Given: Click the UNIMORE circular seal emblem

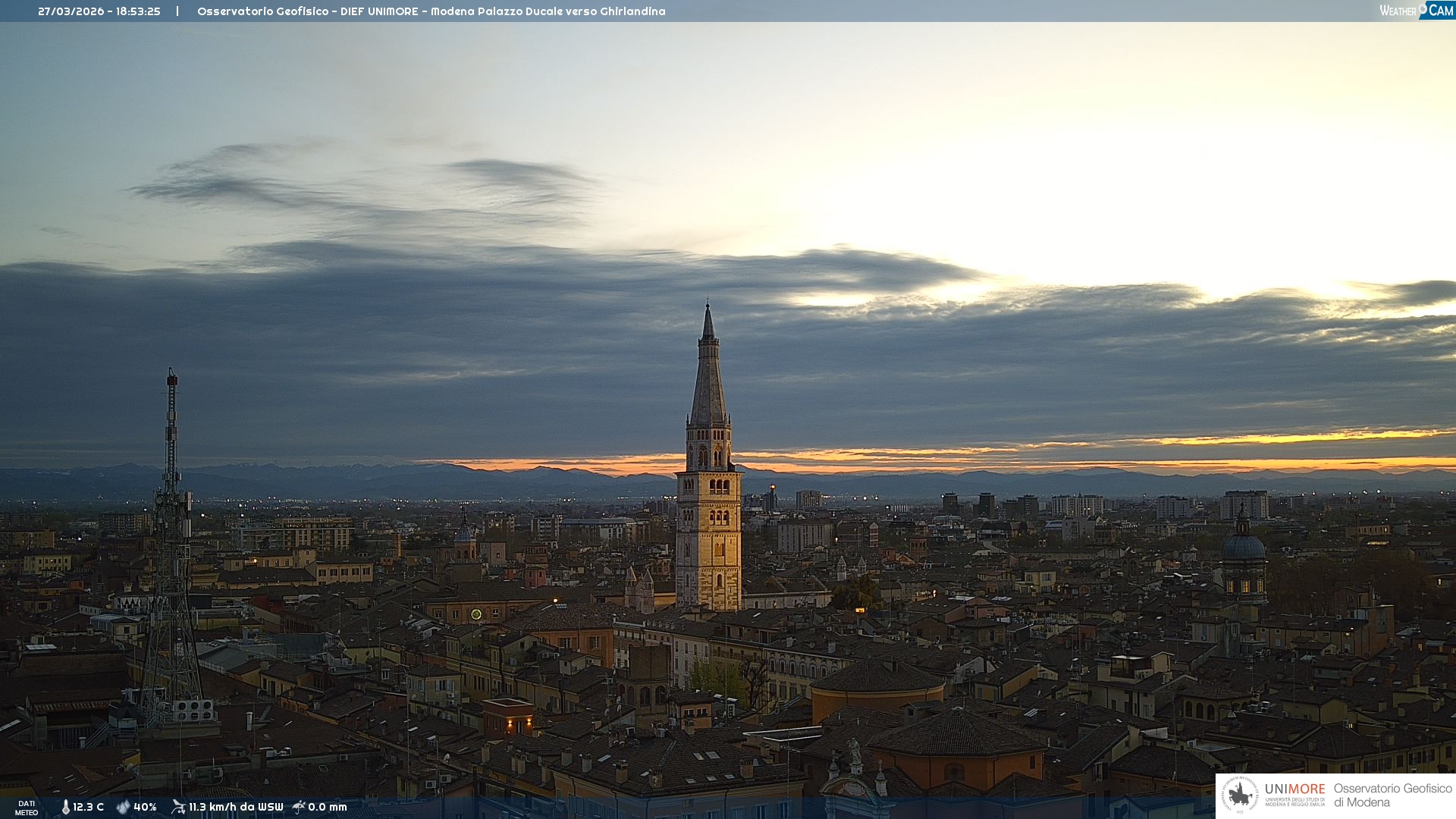Looking at the screenshot, I should [1240, 795].
